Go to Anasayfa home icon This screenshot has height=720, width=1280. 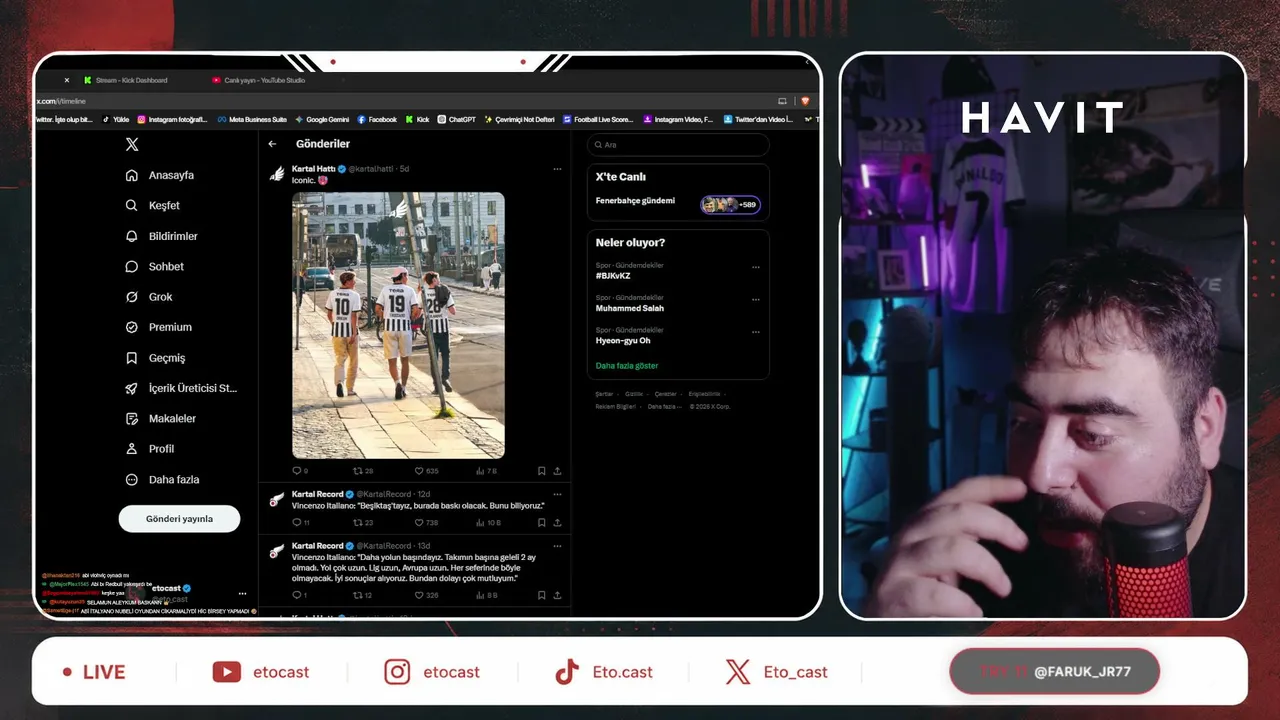click(131, 175)
